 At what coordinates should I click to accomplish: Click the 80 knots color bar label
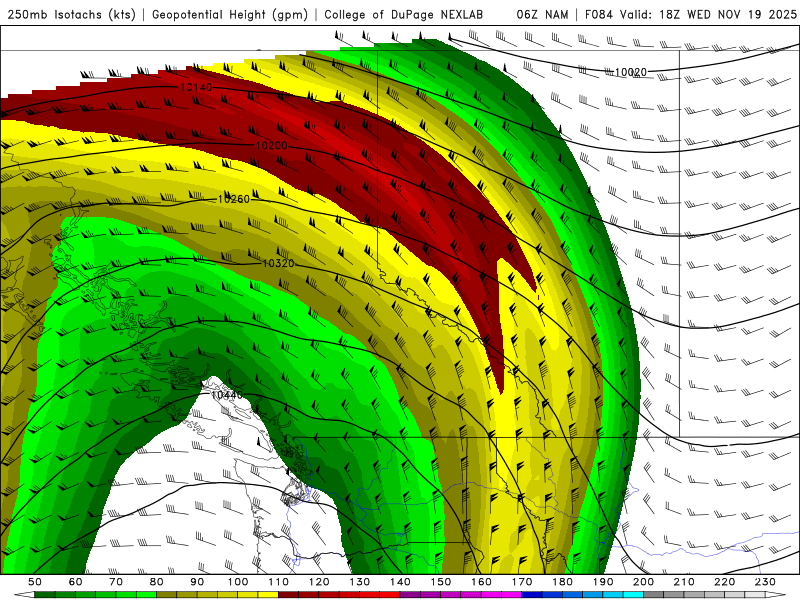157,582
